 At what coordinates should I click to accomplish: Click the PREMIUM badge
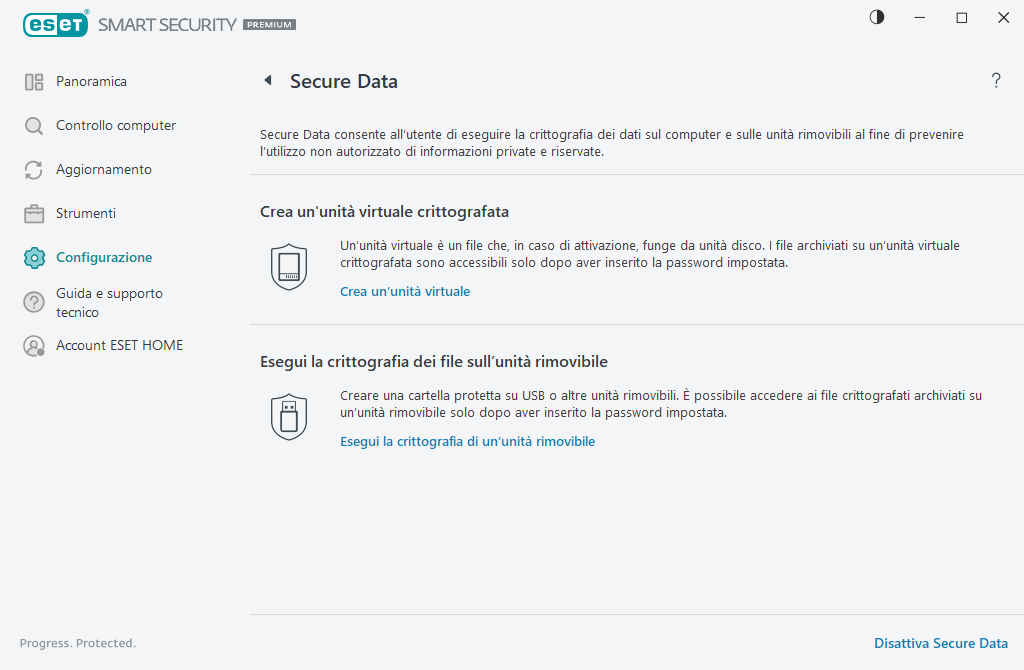point(268,25)
